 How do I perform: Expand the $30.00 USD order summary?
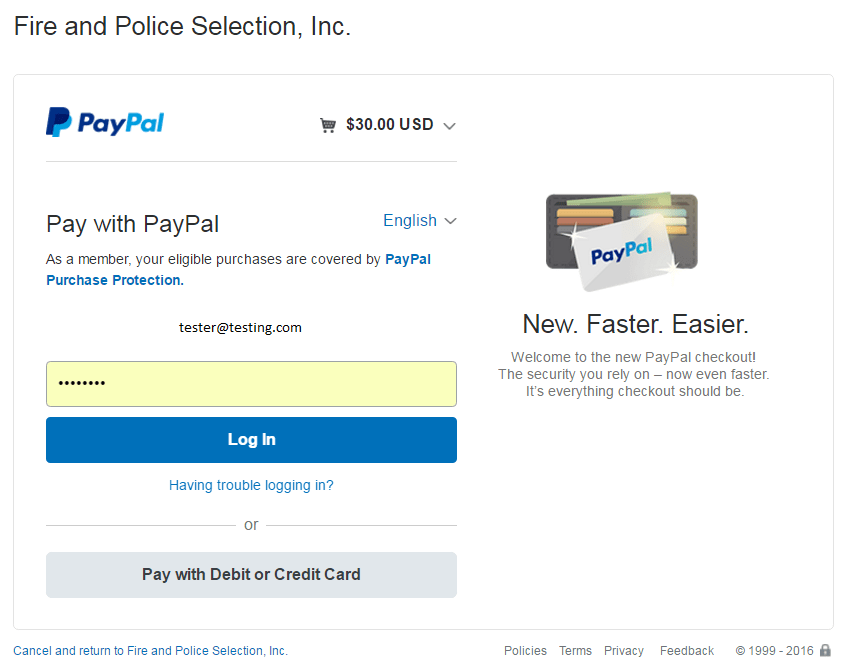click(x=389, y=125)
